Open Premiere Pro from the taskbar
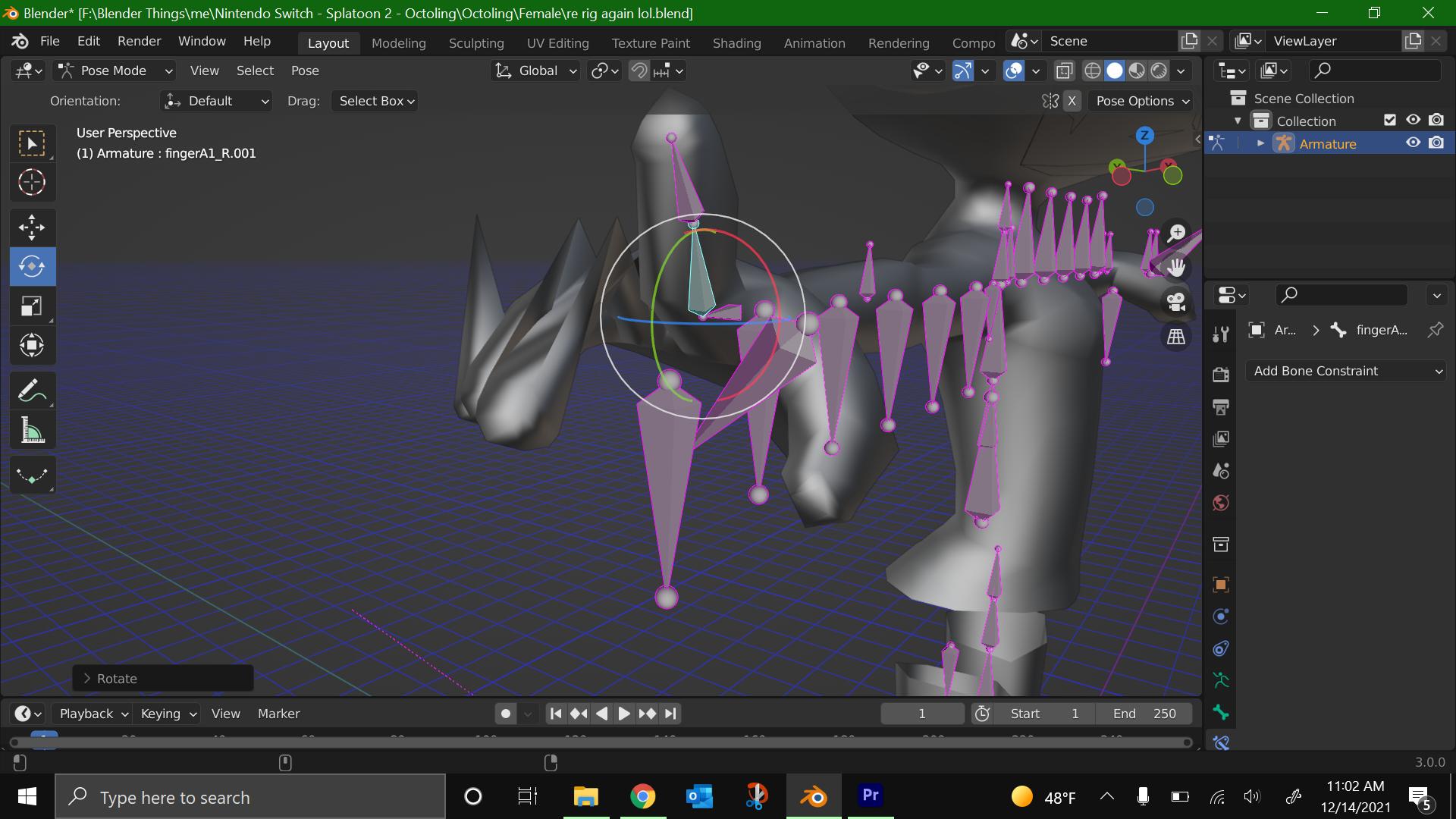This screenshot has height=819, width=1456. (x=870, y=795)
